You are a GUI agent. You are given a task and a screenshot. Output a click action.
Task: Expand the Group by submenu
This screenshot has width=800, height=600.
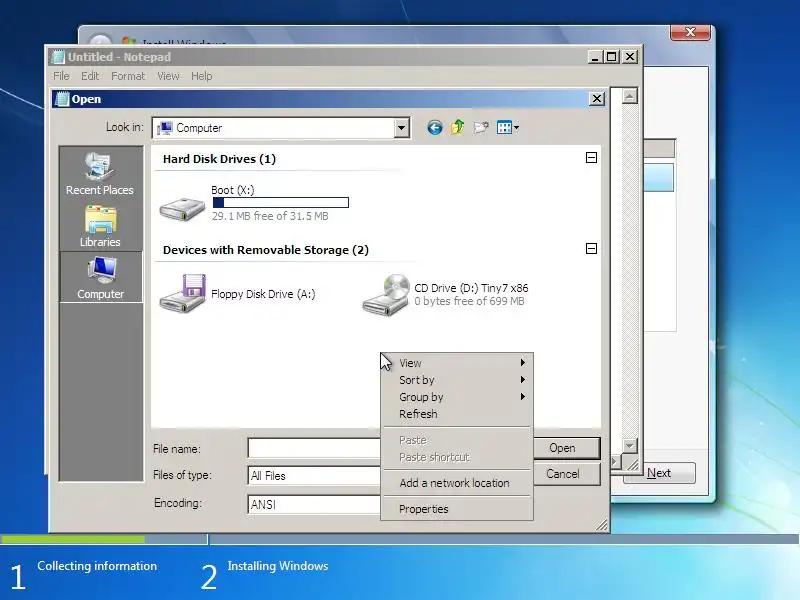[457, 397]
